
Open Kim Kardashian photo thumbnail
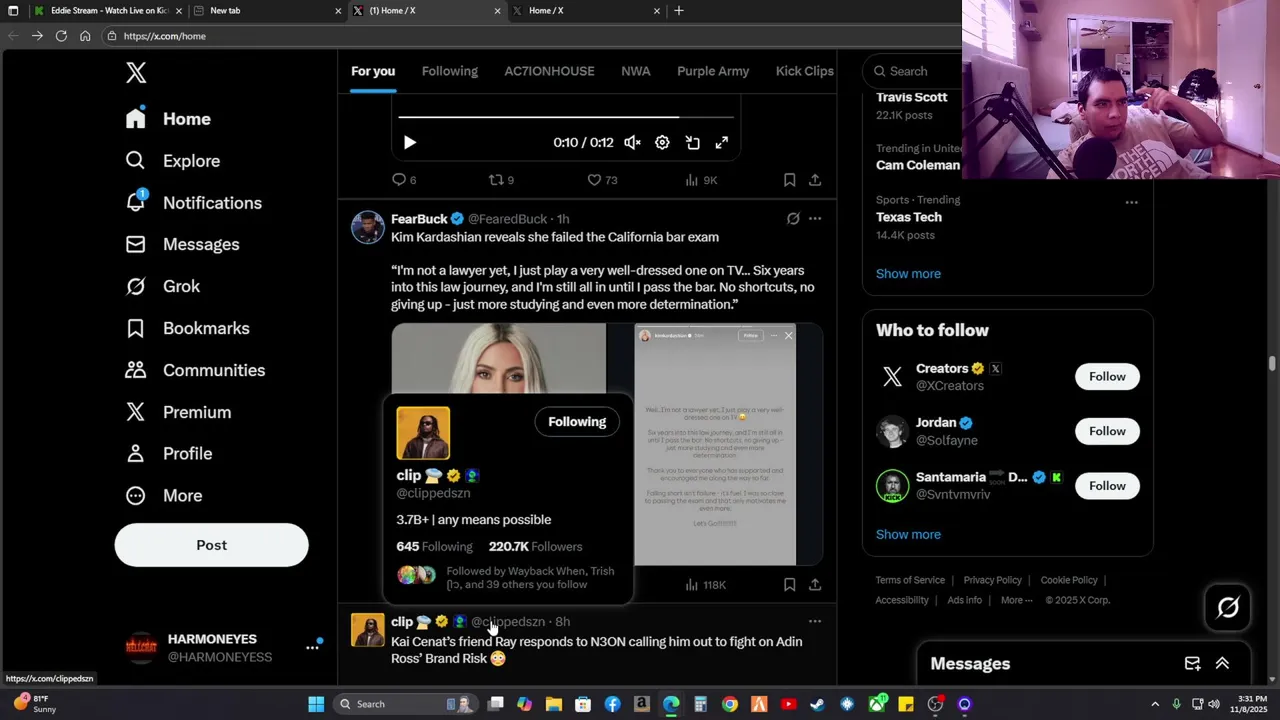point(498,358)
